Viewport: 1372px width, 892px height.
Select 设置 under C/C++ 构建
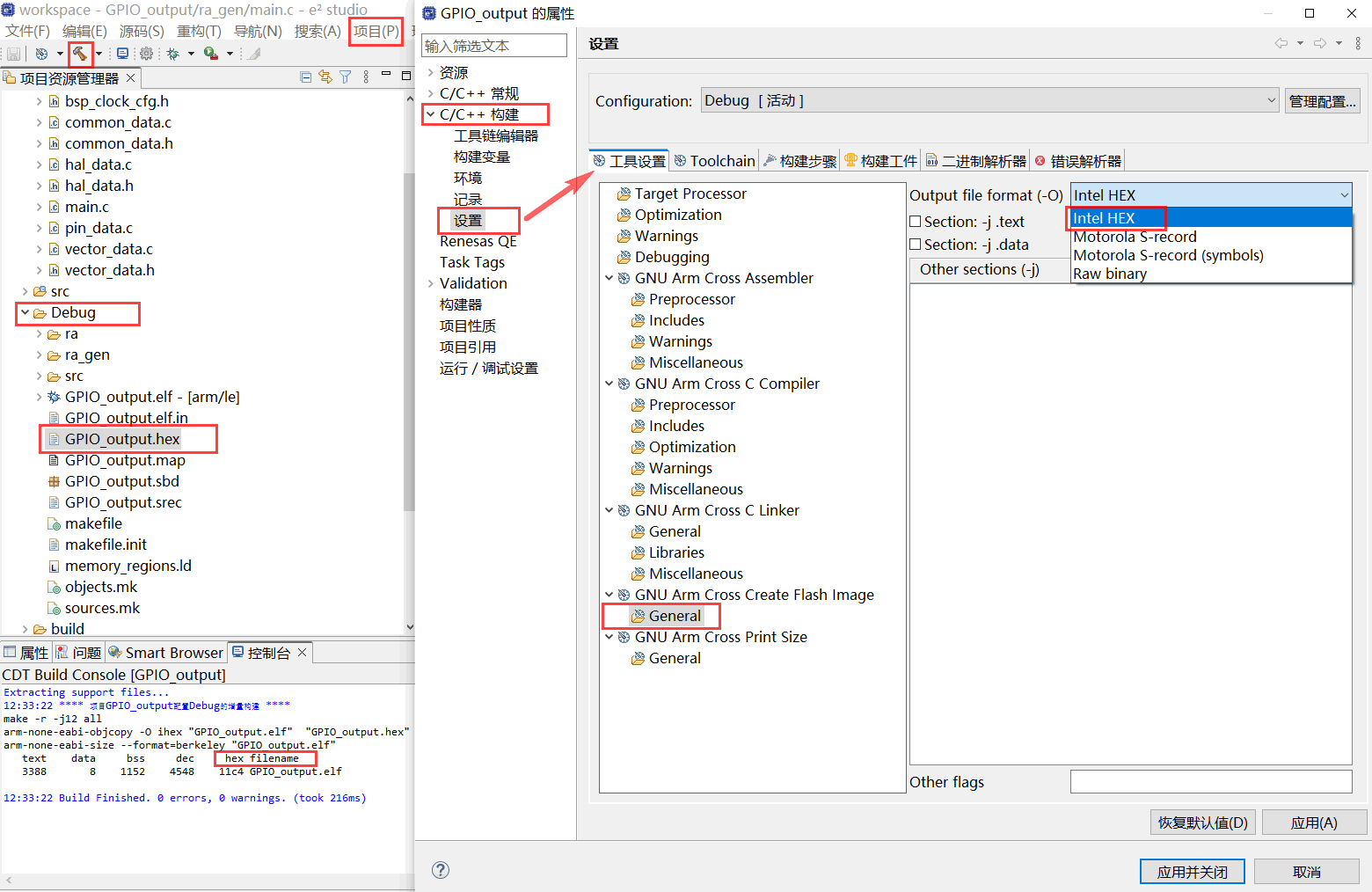[x=468, y=220]
